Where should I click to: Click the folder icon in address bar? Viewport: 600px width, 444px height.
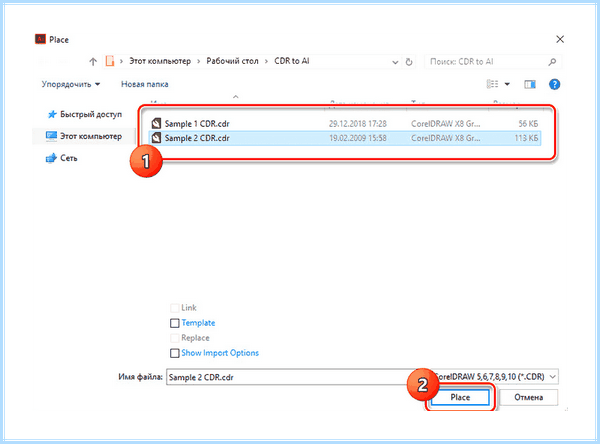[110, 61]
